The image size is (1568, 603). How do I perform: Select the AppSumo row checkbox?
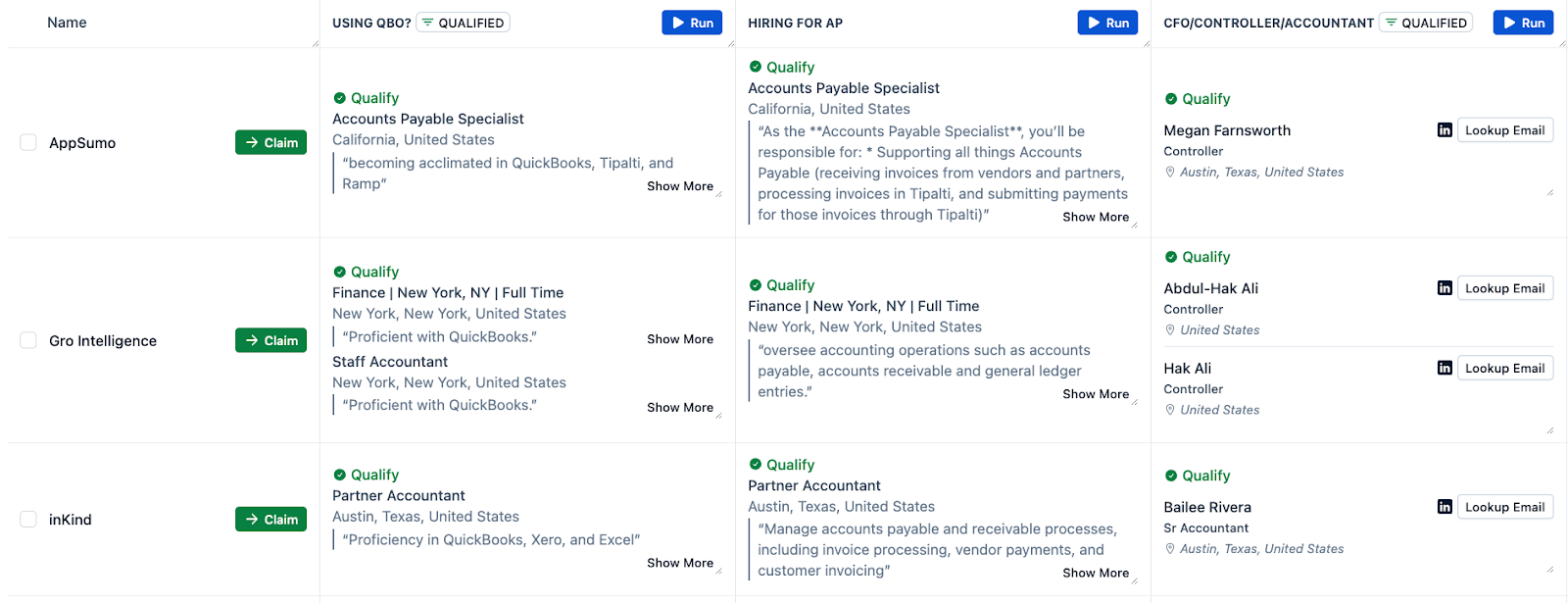(28, 142)
